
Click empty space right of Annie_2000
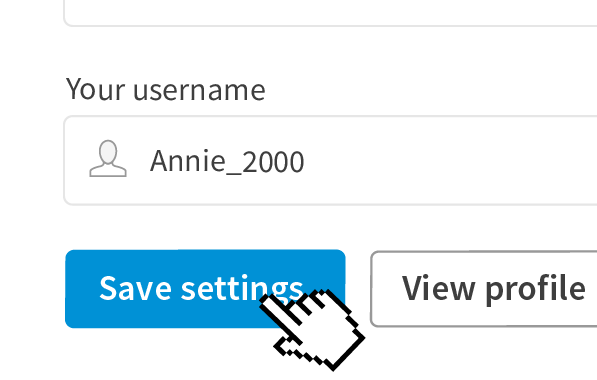449,161
